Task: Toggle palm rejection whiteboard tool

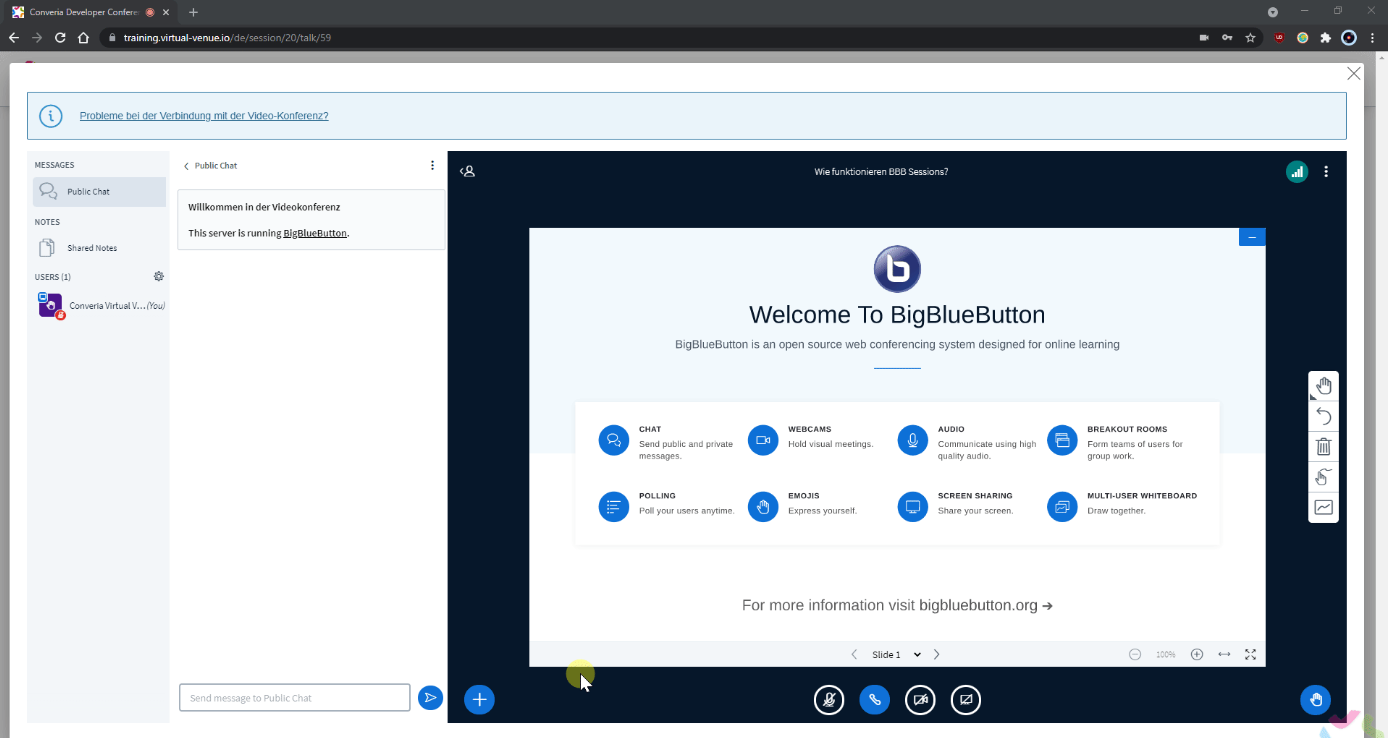Action: click(1323, 477)
